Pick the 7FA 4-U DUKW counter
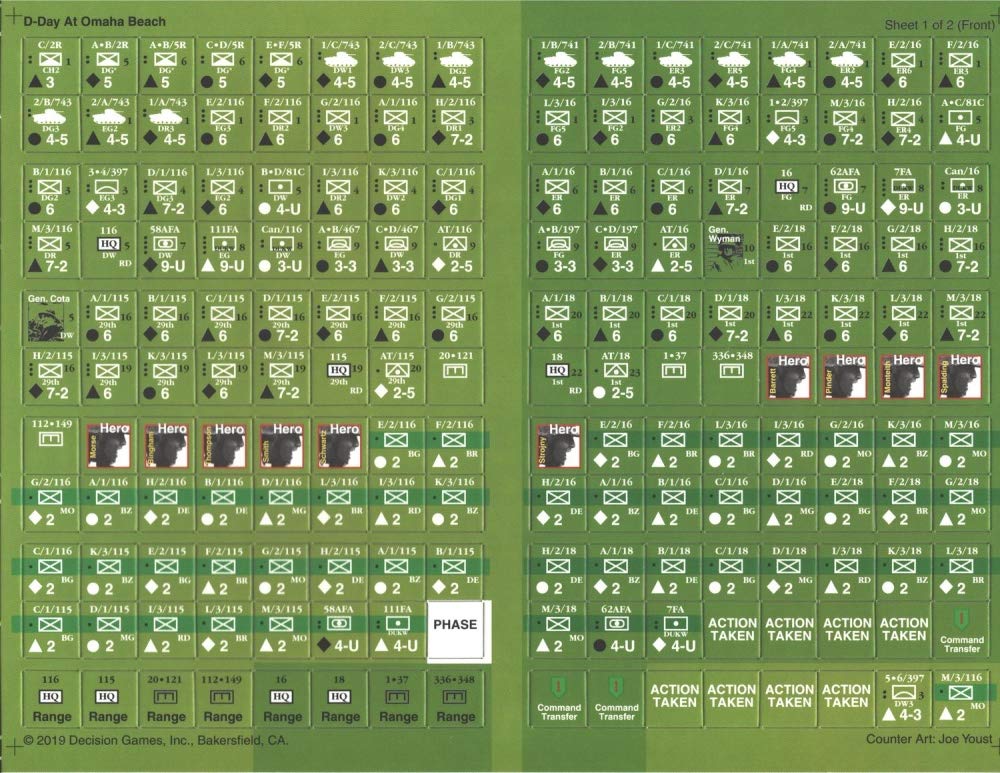Screen dimensions: 1000x773 [x=673, y=629]
